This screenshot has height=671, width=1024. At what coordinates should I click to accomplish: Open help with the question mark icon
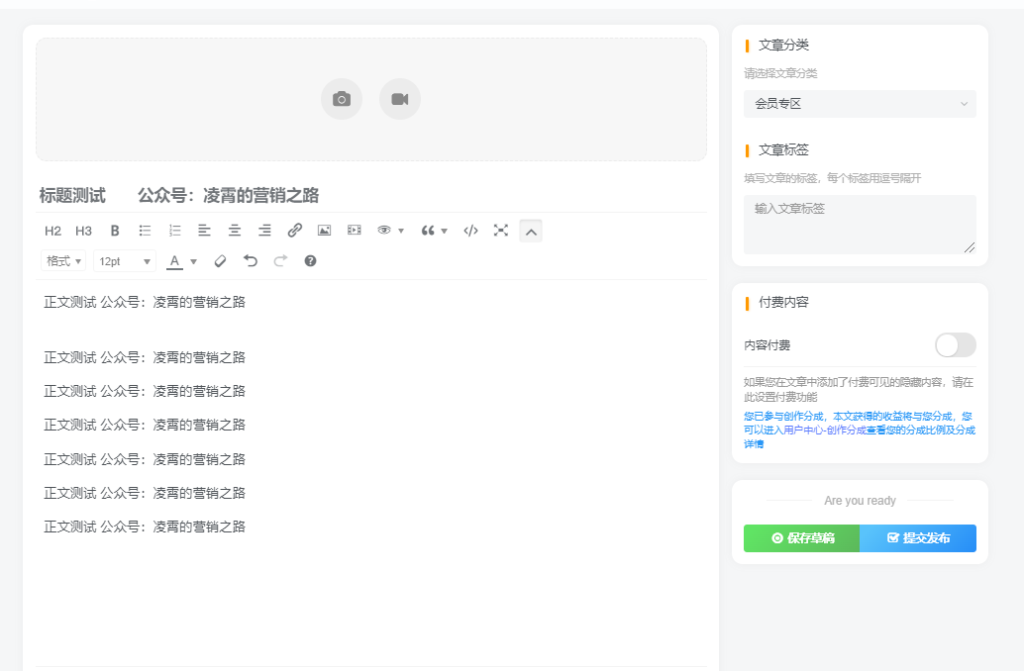309,261
